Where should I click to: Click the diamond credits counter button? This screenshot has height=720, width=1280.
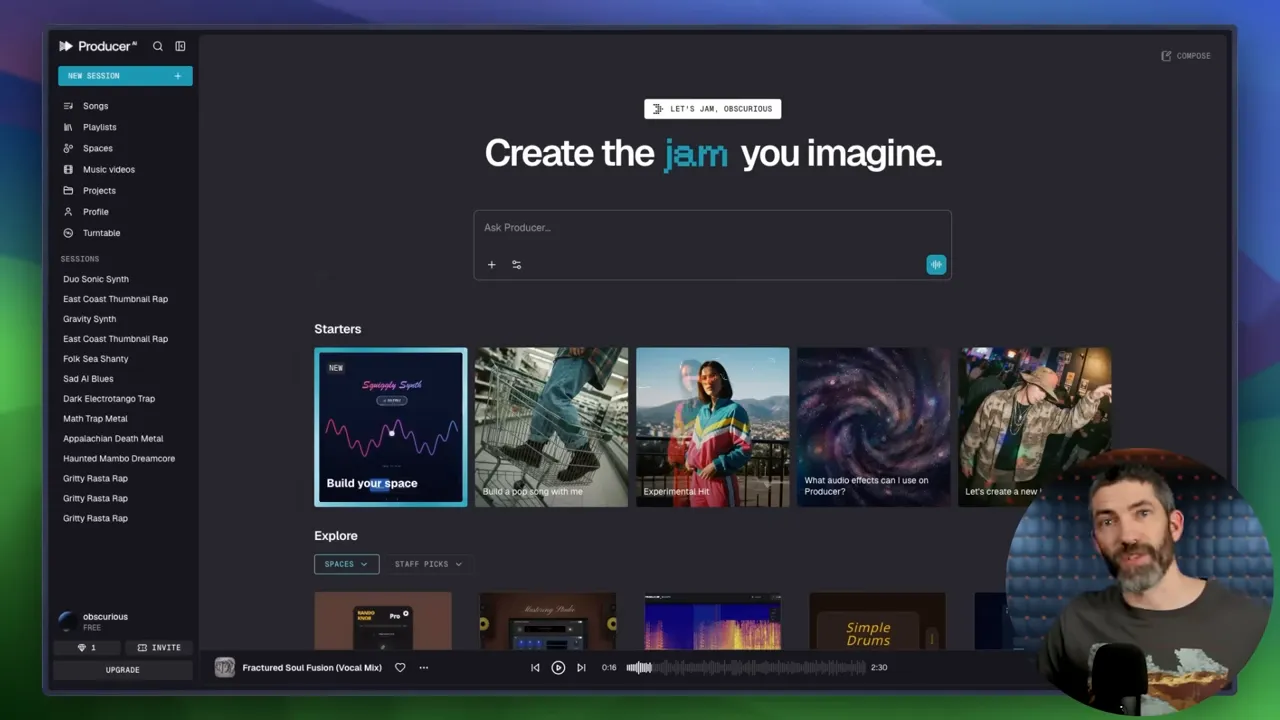[x=88, y=648]
